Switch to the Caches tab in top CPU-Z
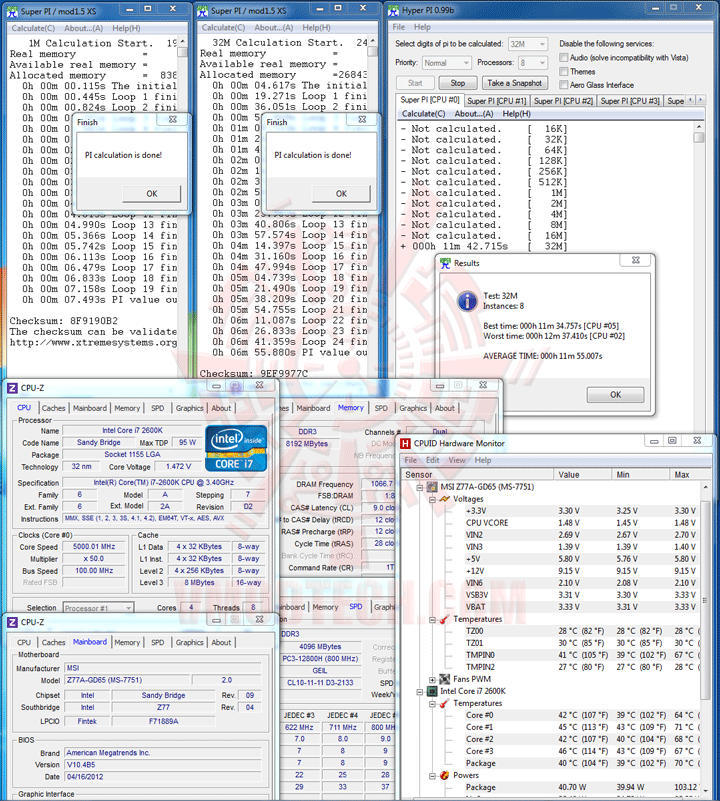This screenshot has width=720, height=801. tap(54, 408)
